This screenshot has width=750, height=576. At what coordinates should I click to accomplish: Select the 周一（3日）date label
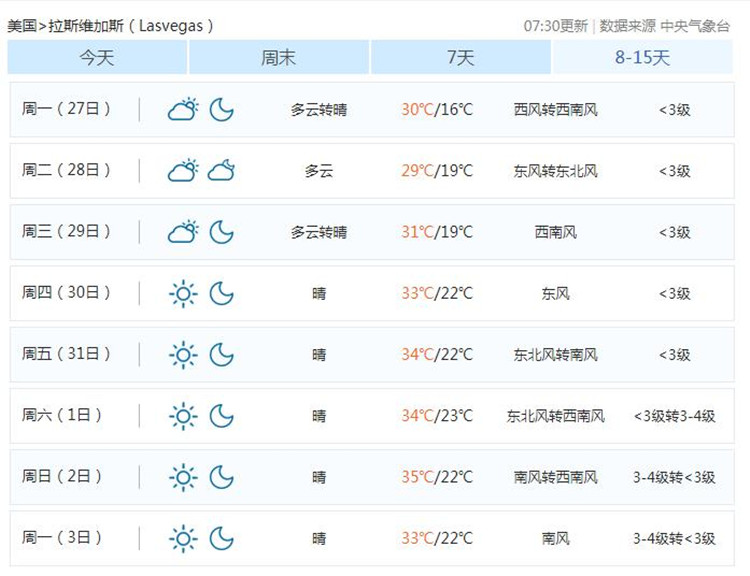click(x=61, y=537)
